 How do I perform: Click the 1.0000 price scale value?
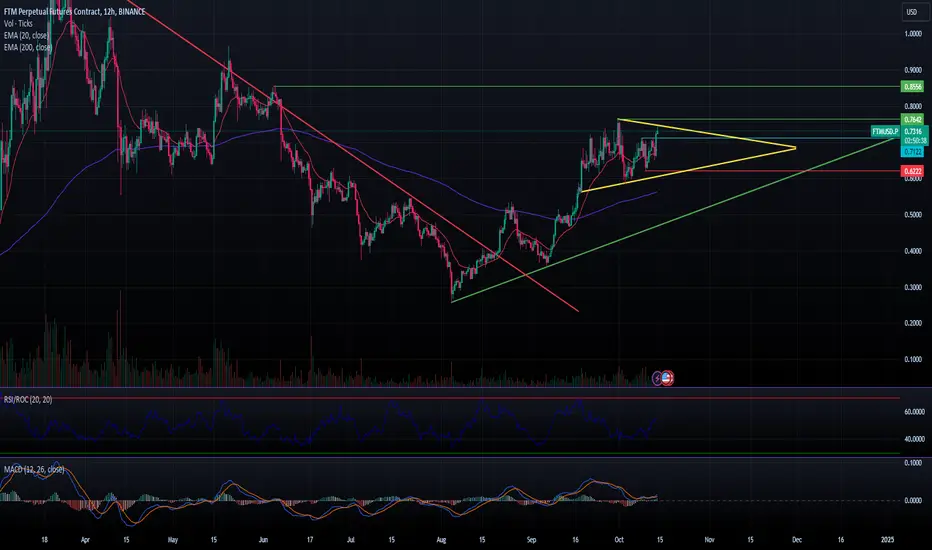pos(913,34)
